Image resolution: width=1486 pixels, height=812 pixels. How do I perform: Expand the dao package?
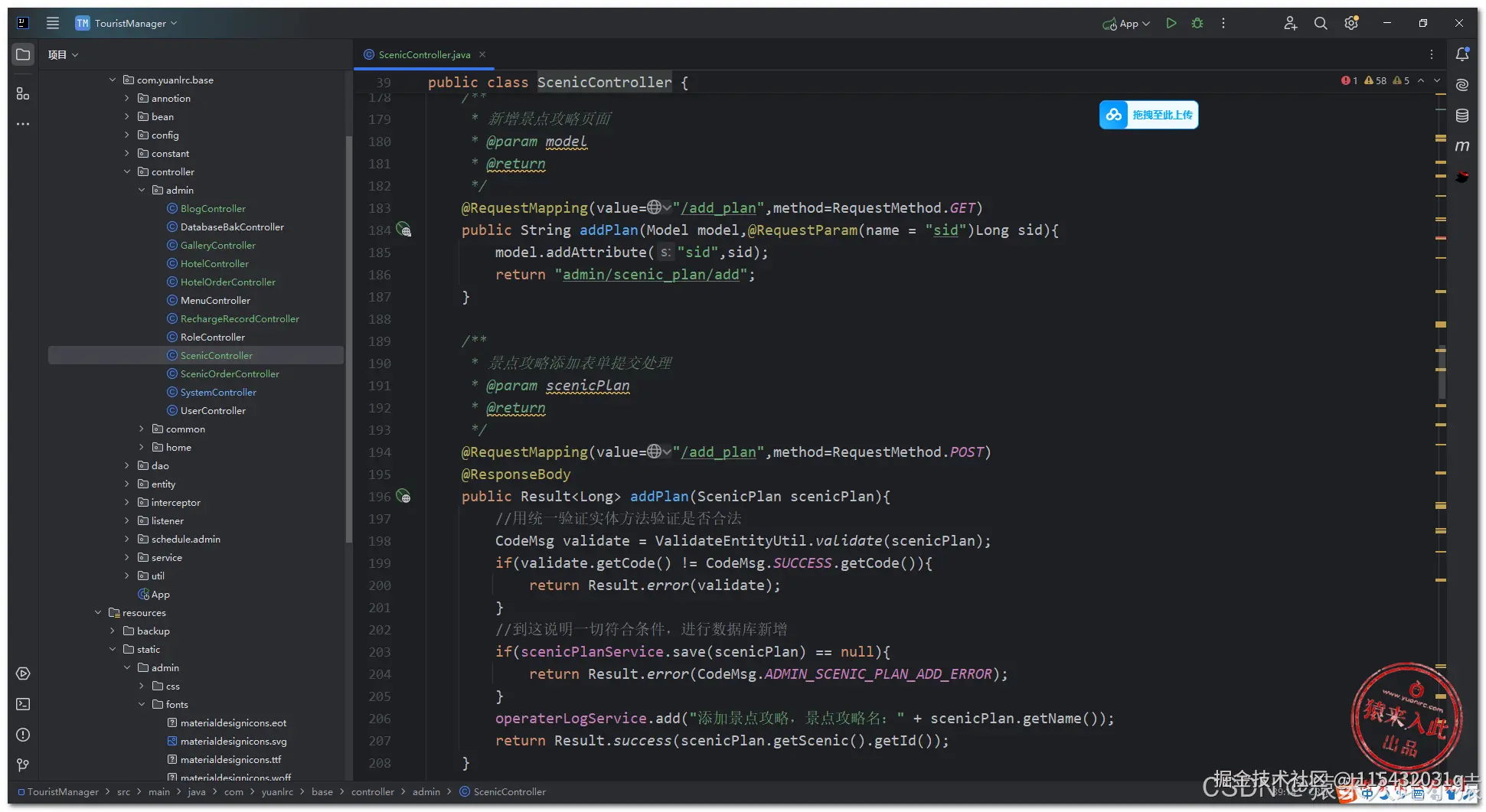[127, 465]
